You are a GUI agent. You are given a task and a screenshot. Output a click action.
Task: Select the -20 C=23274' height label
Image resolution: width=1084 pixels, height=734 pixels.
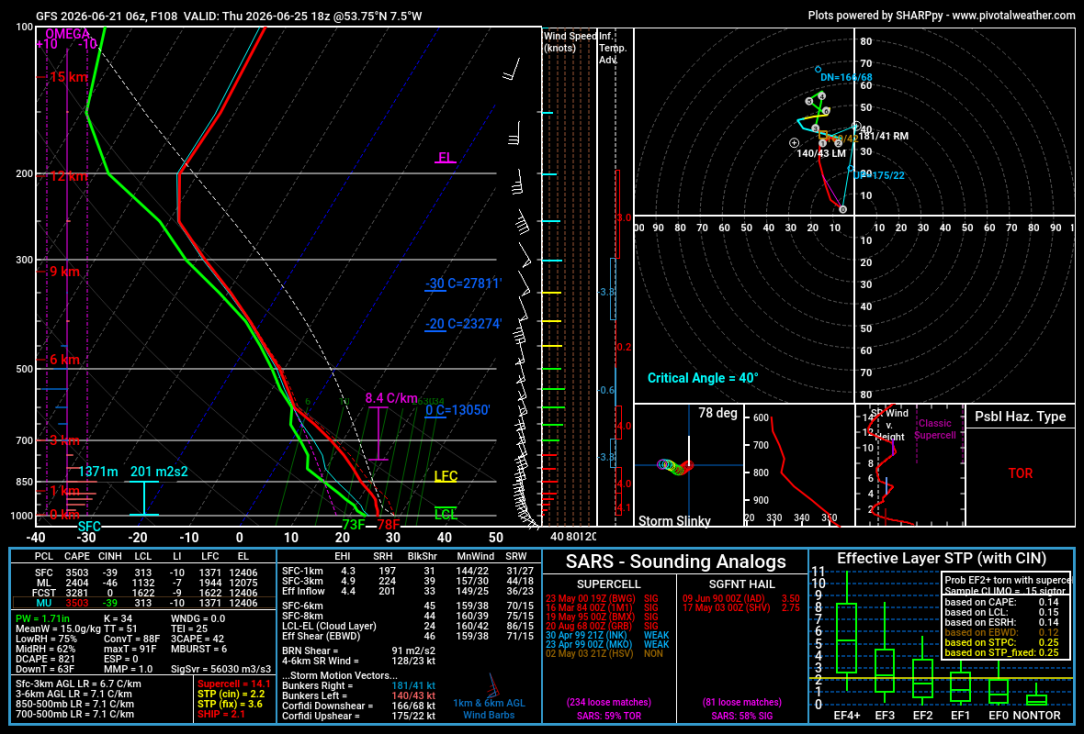tap(463, 323)
